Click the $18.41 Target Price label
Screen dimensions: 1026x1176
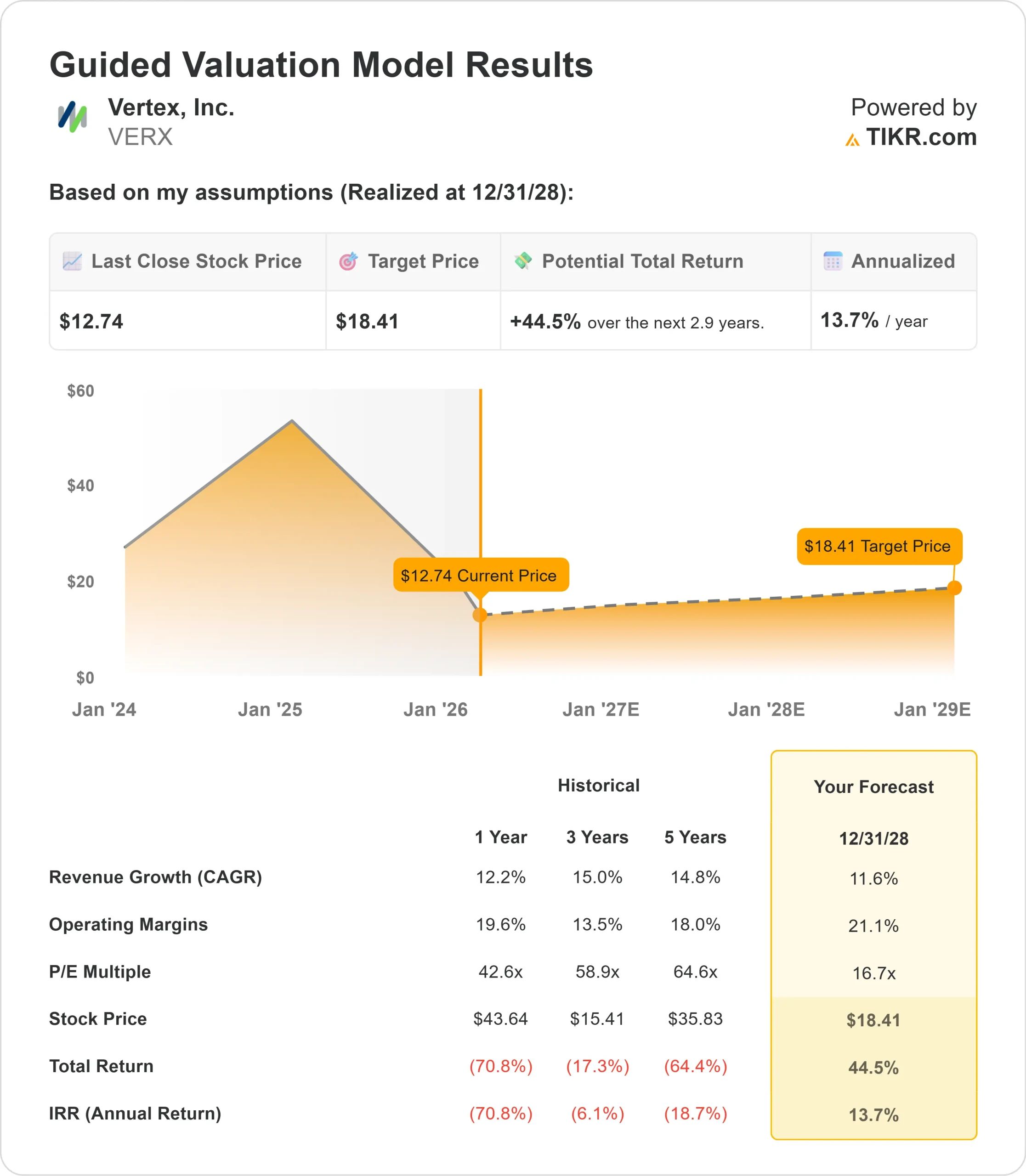tap(879, 546)
